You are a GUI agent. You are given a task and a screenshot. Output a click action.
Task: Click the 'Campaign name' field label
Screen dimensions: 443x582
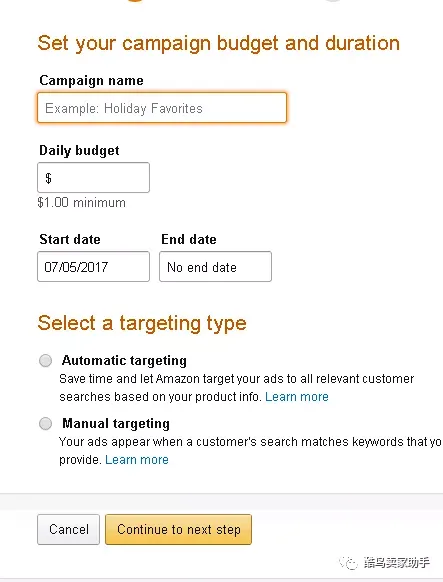91,81
